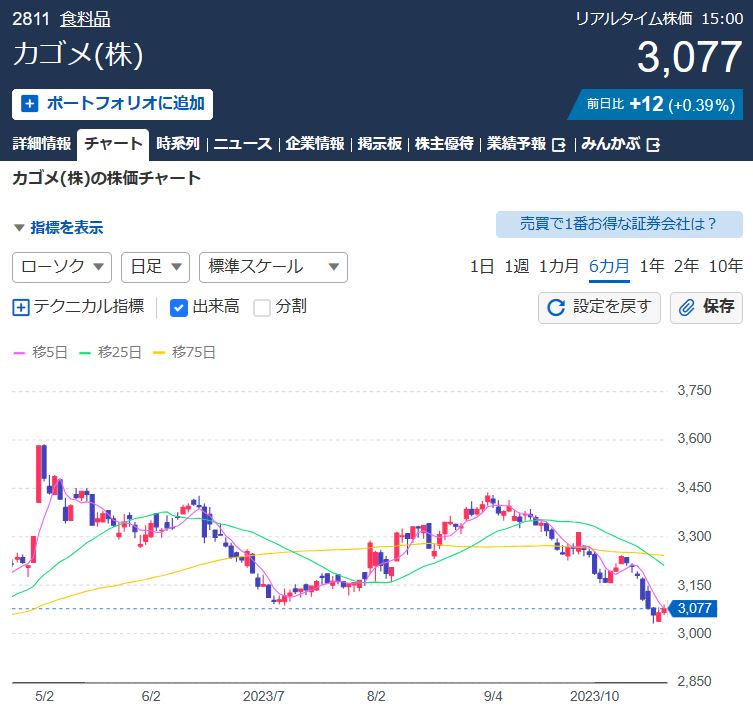Click the plus icon in ポートフォリオに追加 button
Image resolution: width=753 pixels, height=707 pixels.
(x=30, y=104)
